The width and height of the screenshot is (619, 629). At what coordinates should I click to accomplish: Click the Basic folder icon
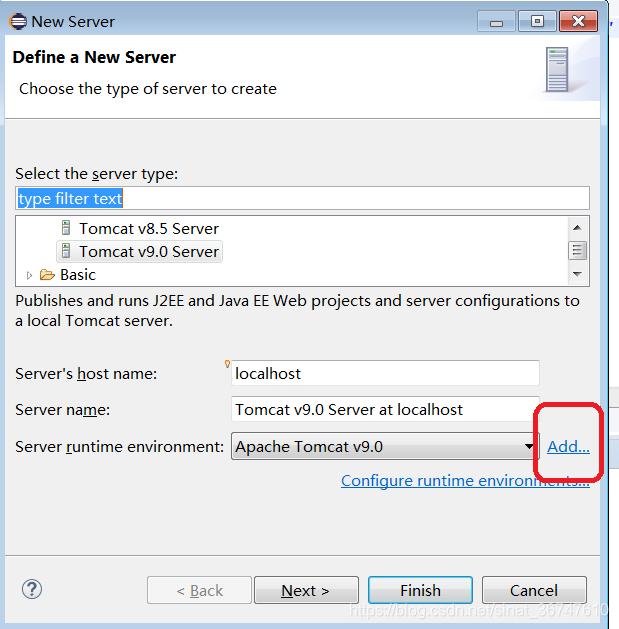click(x=47, y=275)
